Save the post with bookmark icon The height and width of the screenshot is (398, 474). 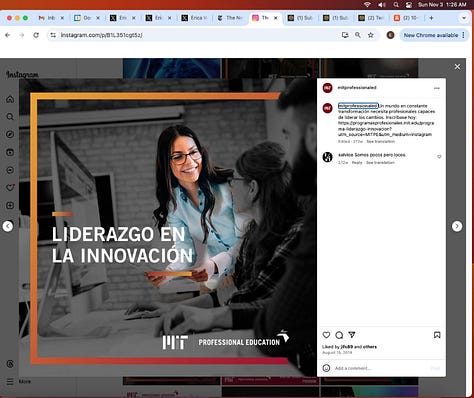[437, 335]
